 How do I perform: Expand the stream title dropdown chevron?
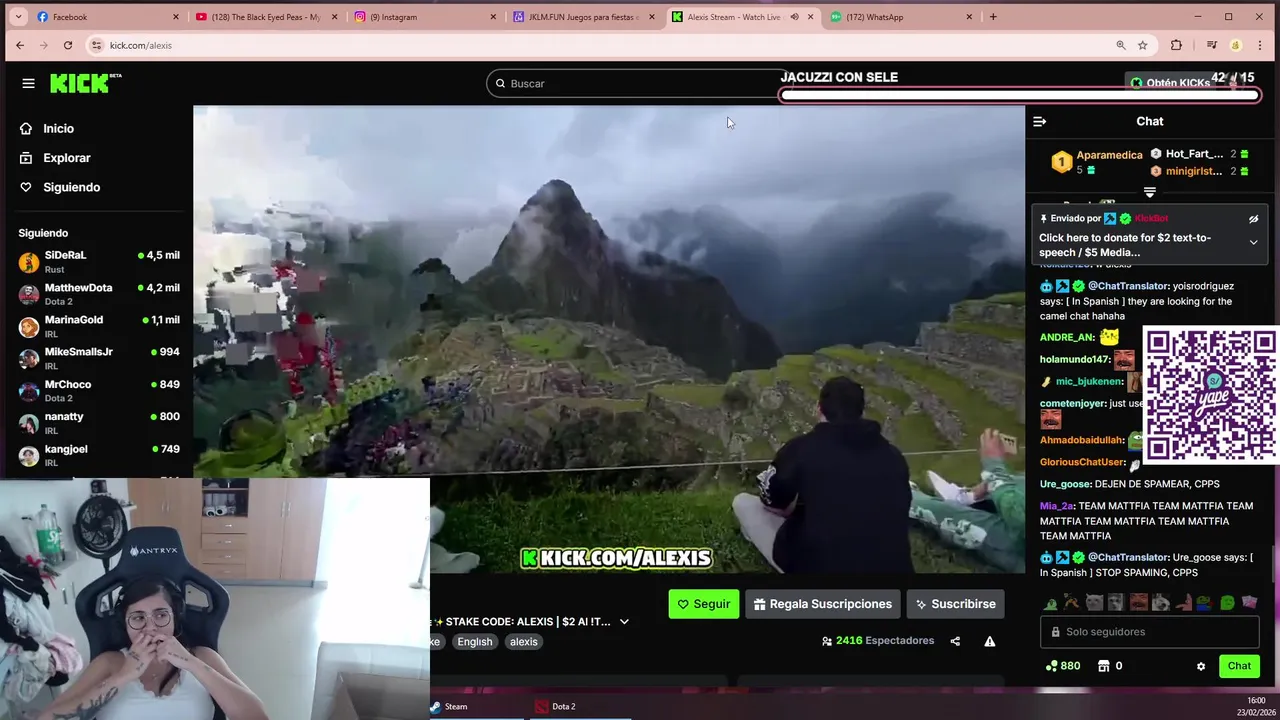point(624,622)
